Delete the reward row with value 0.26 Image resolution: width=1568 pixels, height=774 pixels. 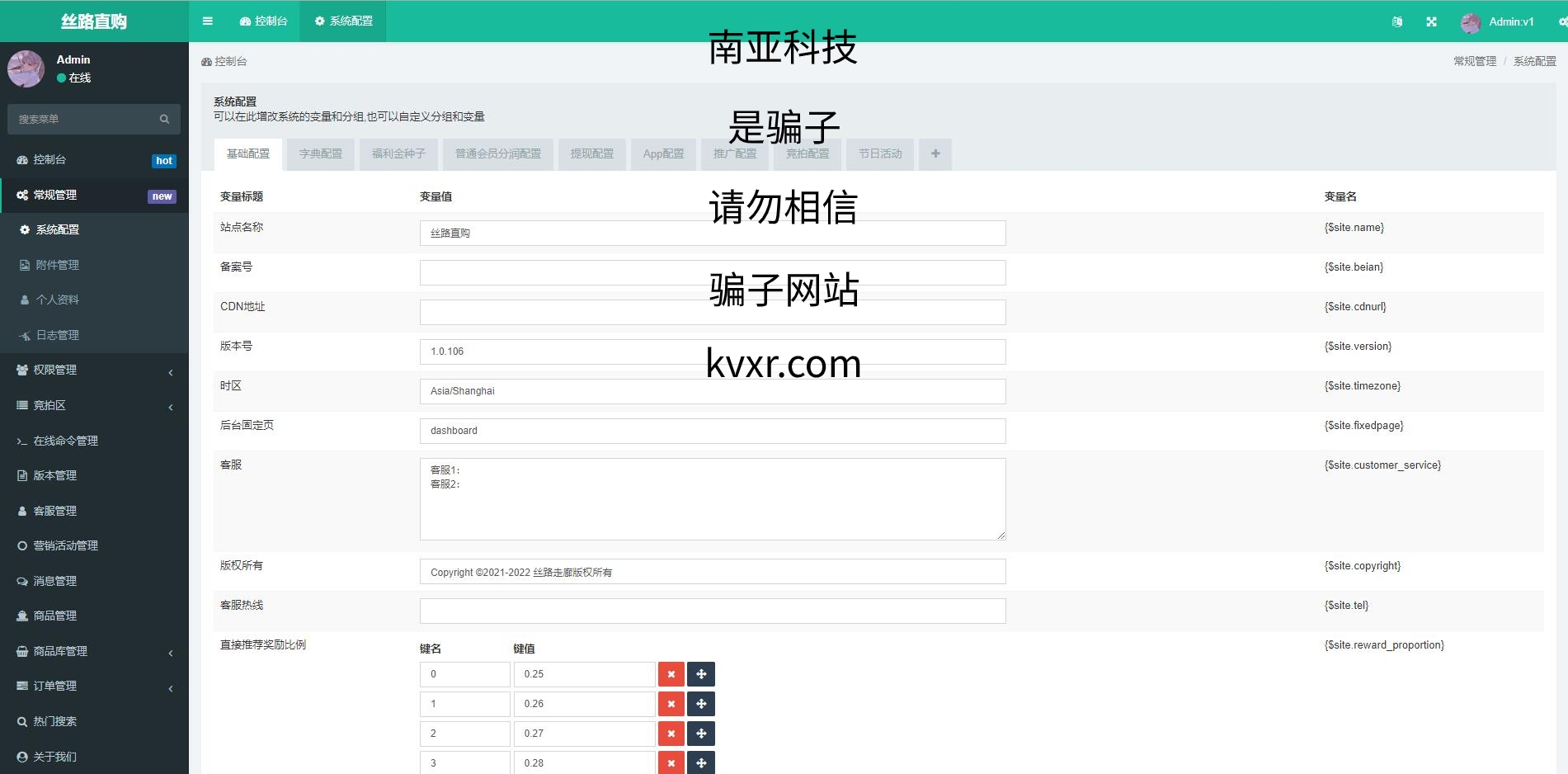(x=671, y=704)
